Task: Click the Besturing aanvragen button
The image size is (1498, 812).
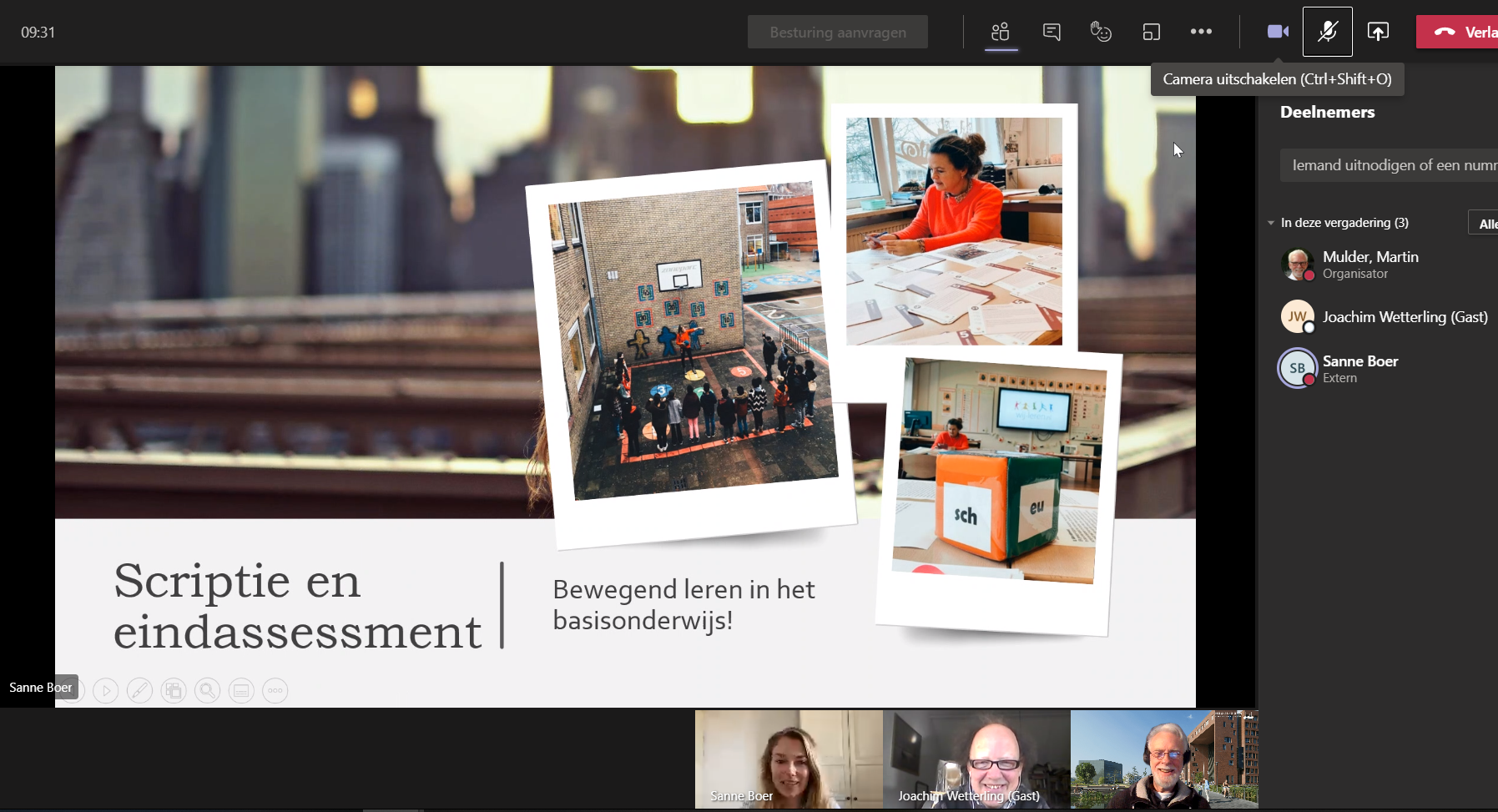Action: [838, 32]
